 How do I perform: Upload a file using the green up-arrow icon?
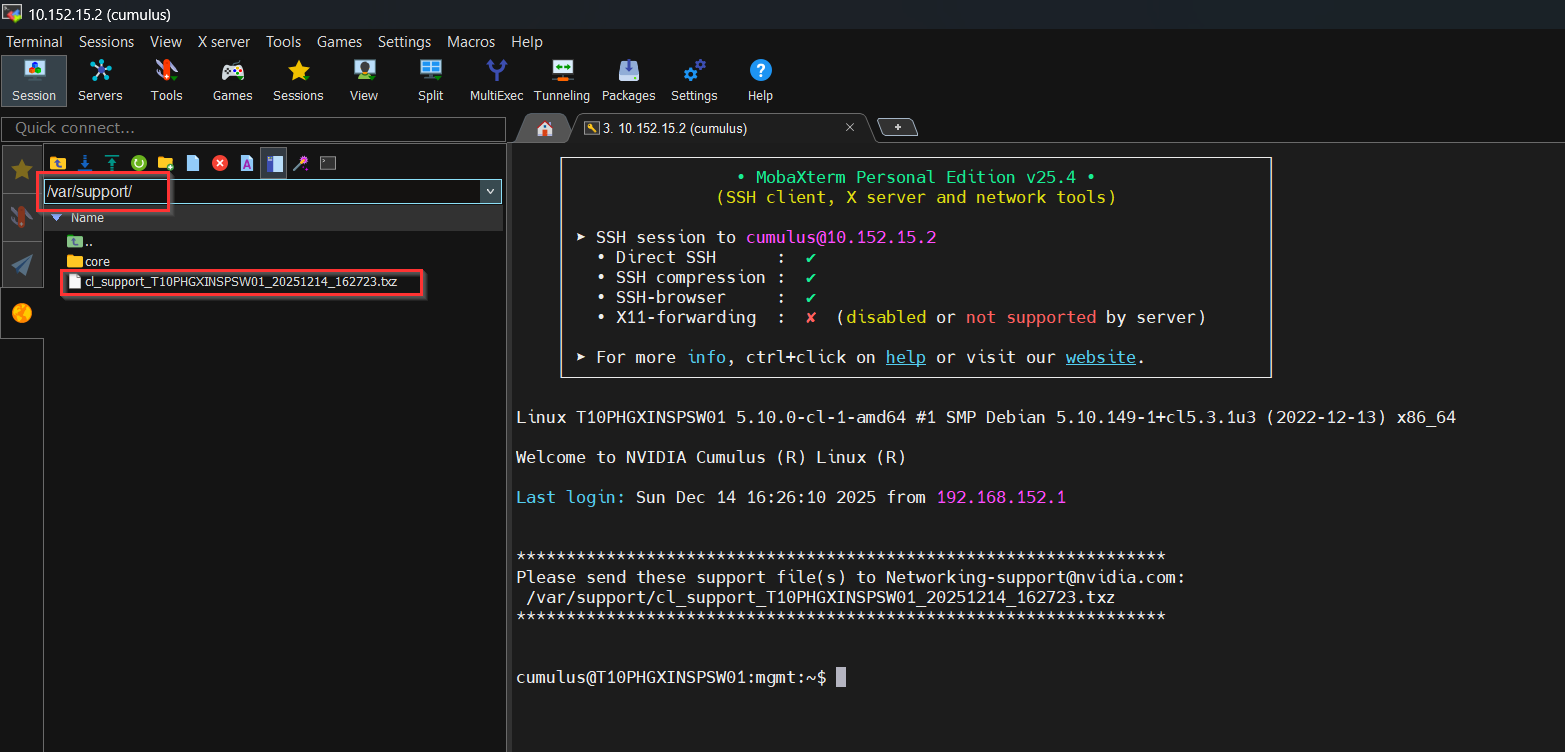click(x=112, y=163)
